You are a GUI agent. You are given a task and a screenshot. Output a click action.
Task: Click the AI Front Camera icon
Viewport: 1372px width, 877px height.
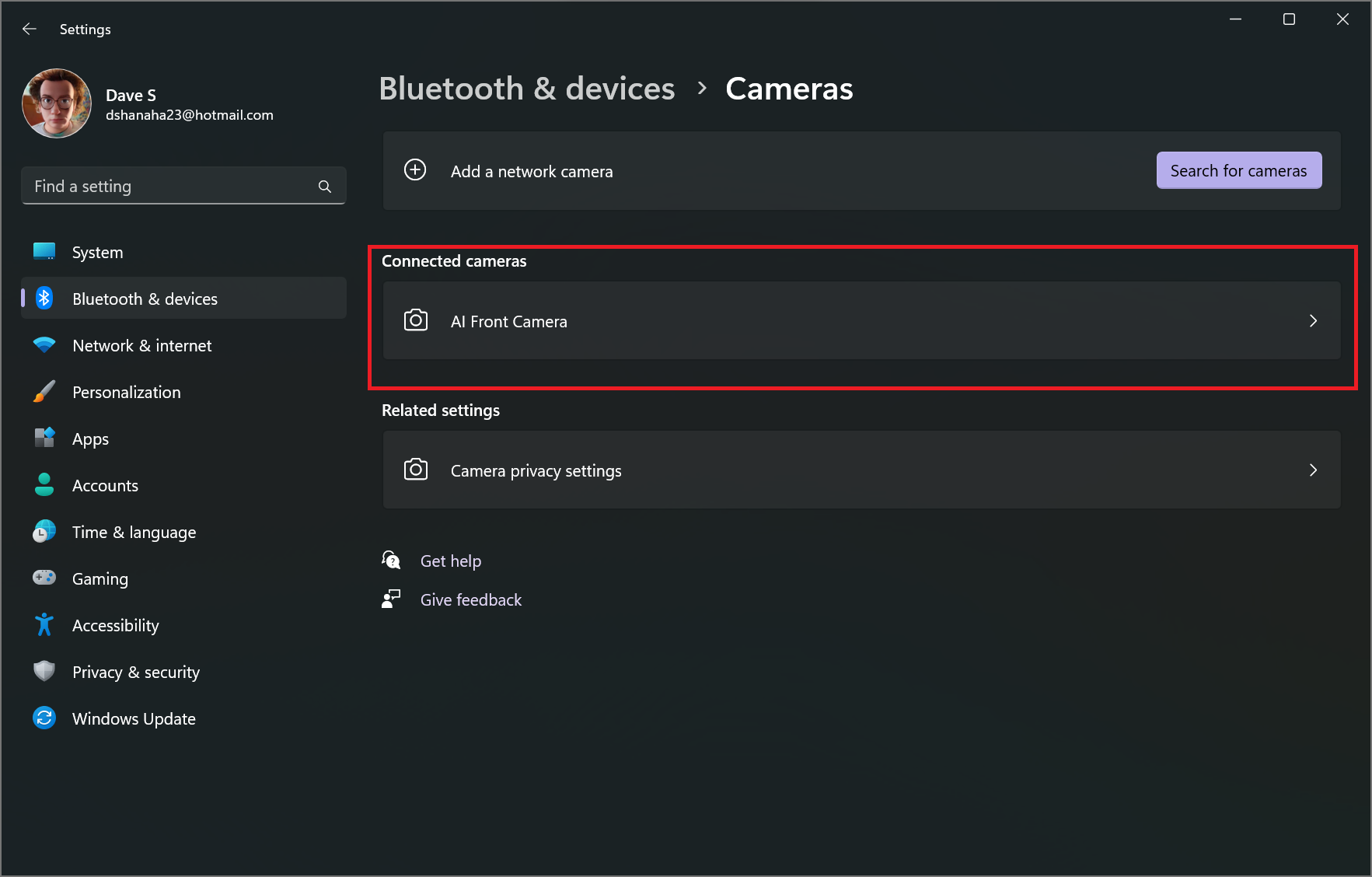(416, 320)
